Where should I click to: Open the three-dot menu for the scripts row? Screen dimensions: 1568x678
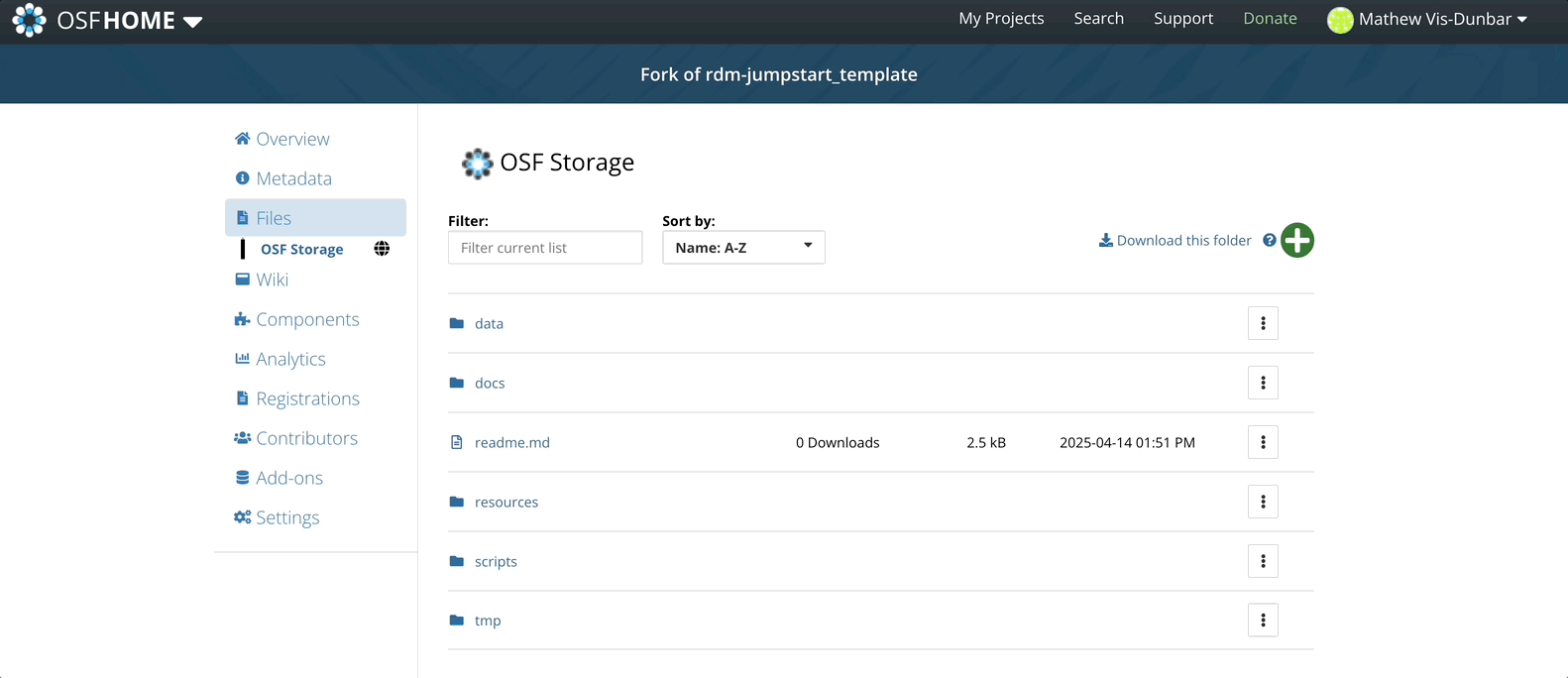(1263, 561)
